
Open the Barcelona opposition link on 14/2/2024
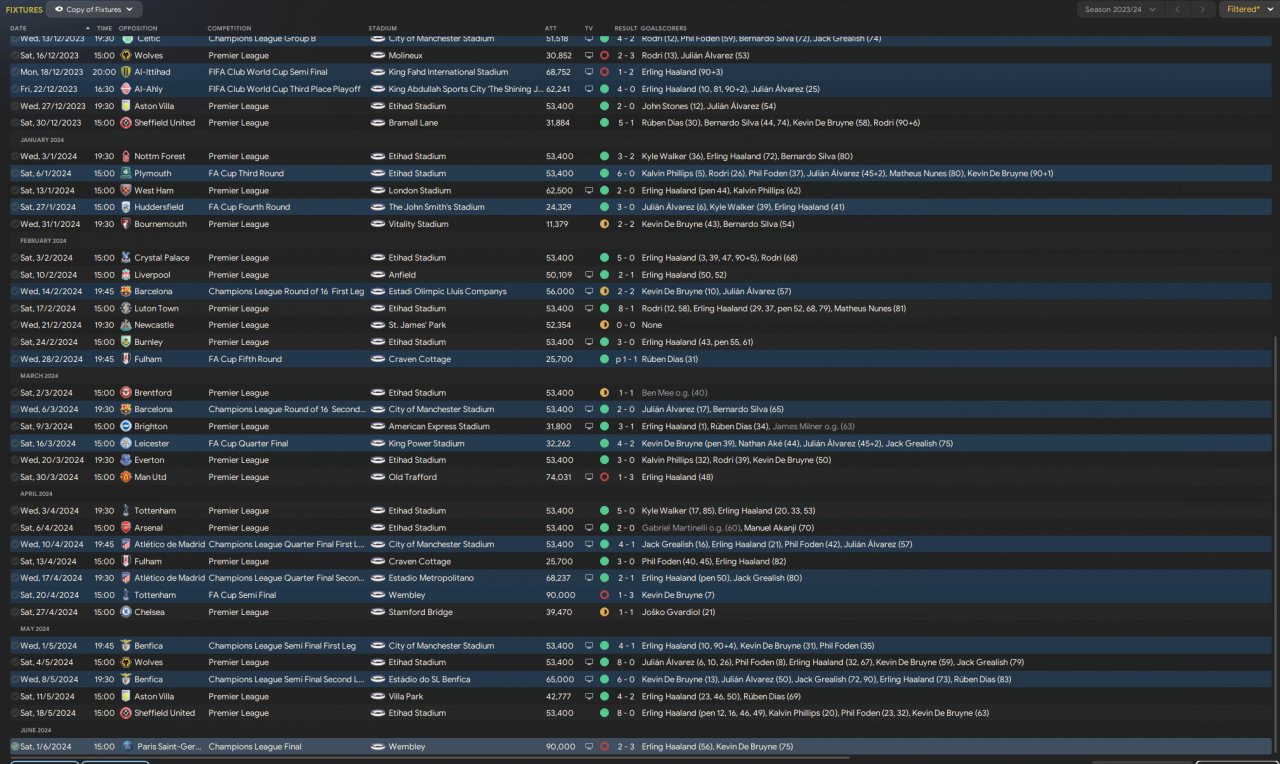pyautogui.click(x=153, y=292)
